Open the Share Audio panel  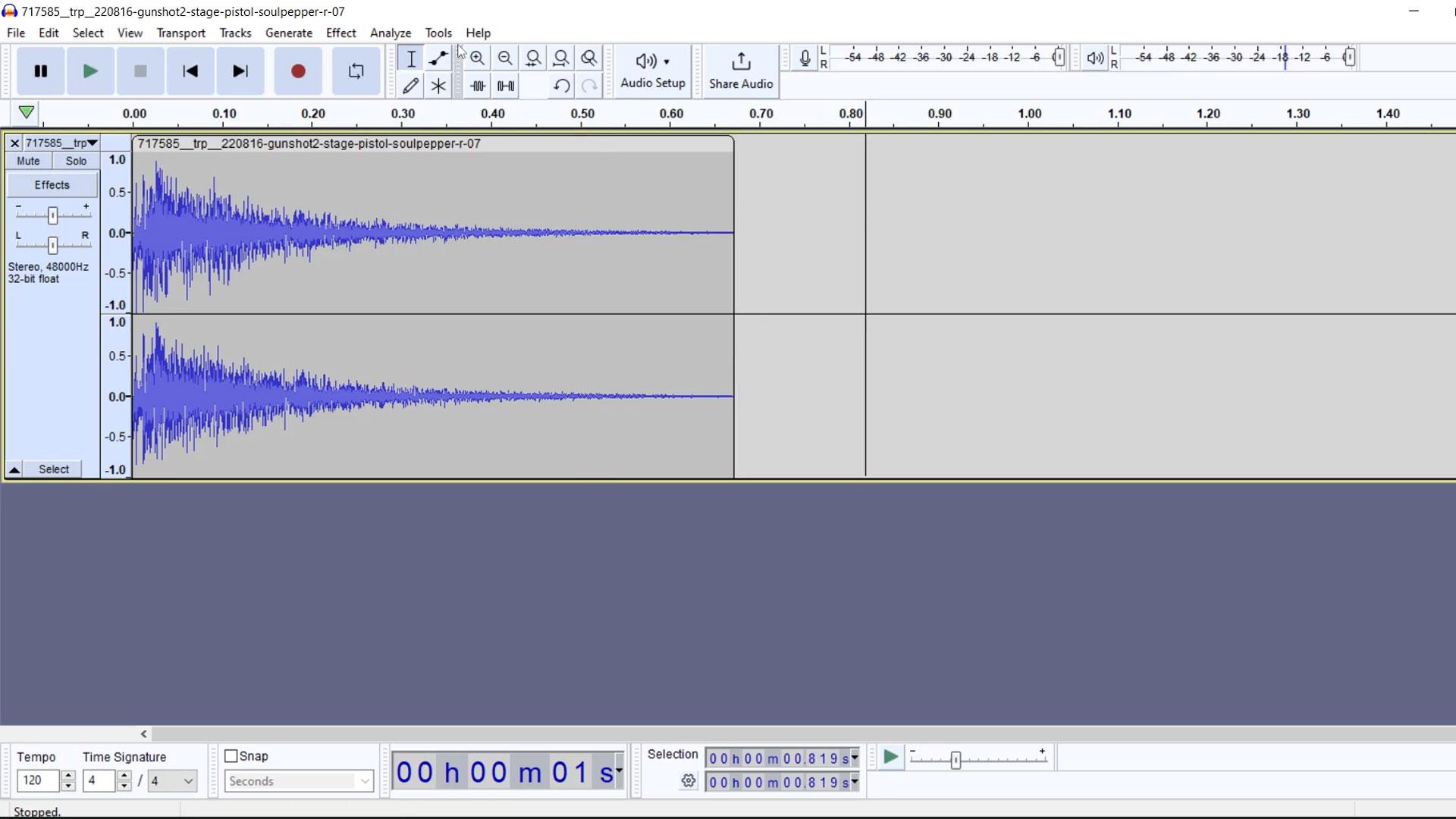coord(740,71)
